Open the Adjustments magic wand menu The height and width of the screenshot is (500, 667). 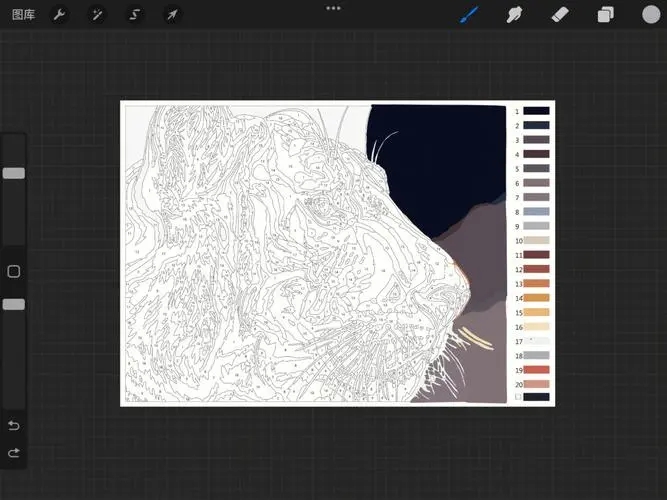(97, 14)
